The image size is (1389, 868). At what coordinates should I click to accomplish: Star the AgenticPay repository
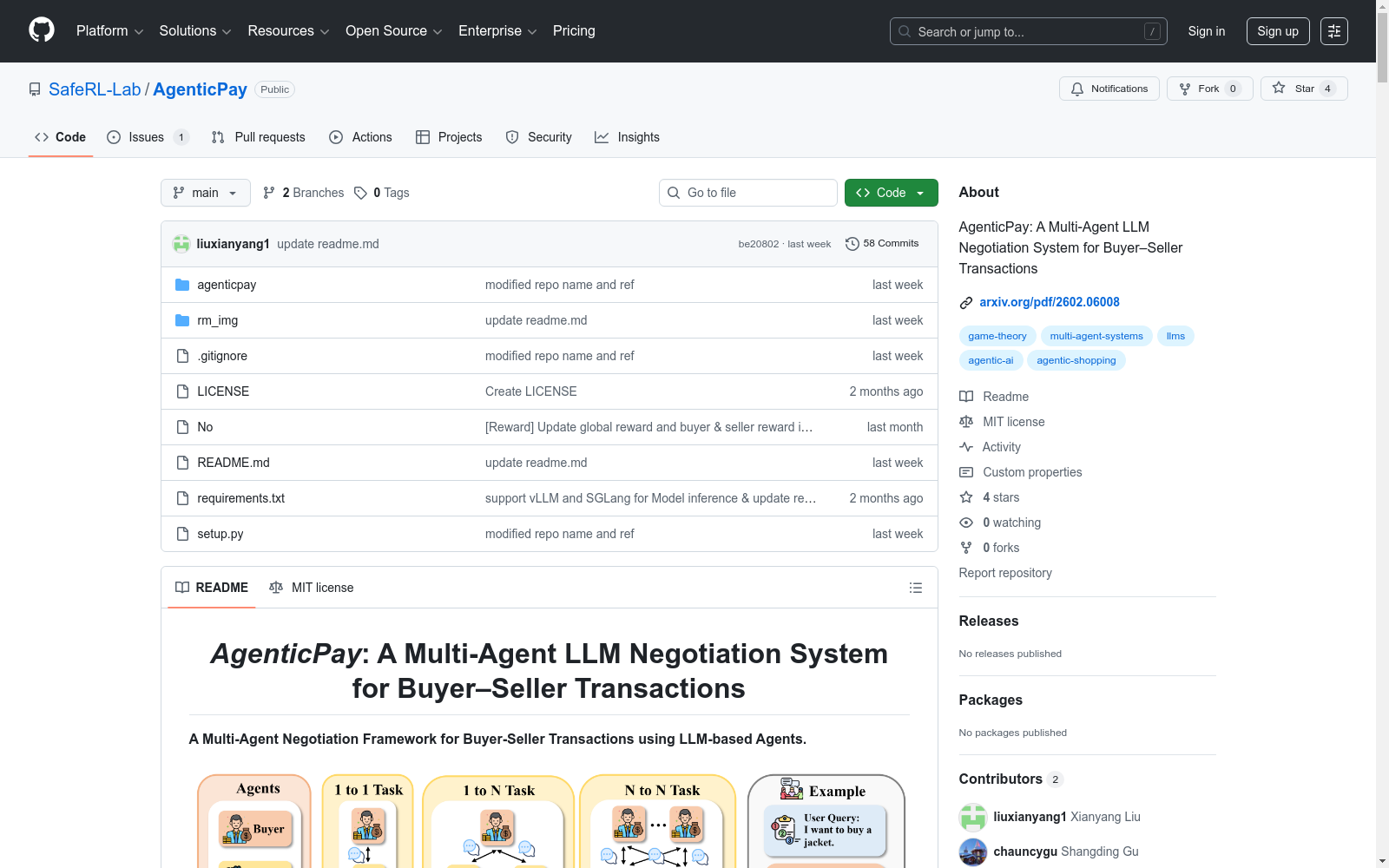[1304, 89]
